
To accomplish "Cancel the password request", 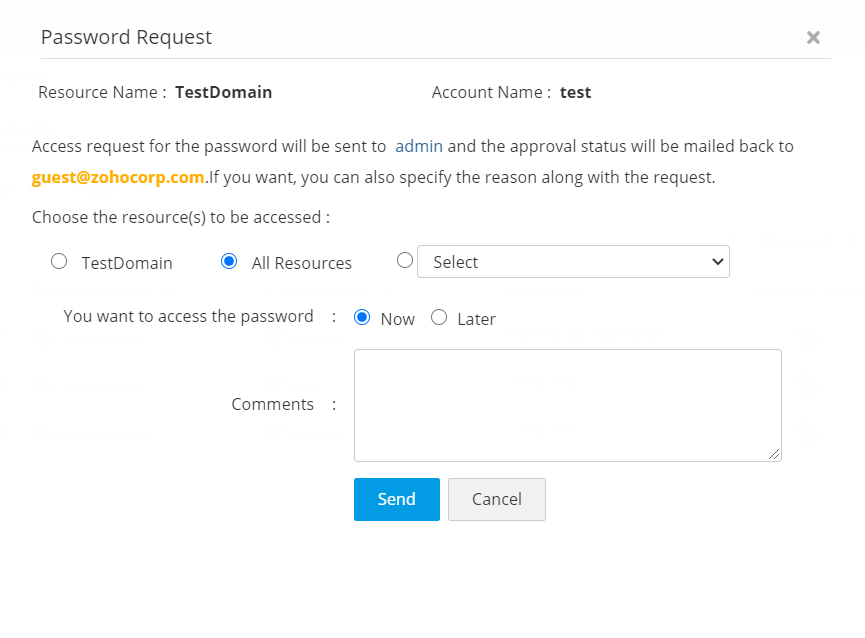I will pos(496,499).
